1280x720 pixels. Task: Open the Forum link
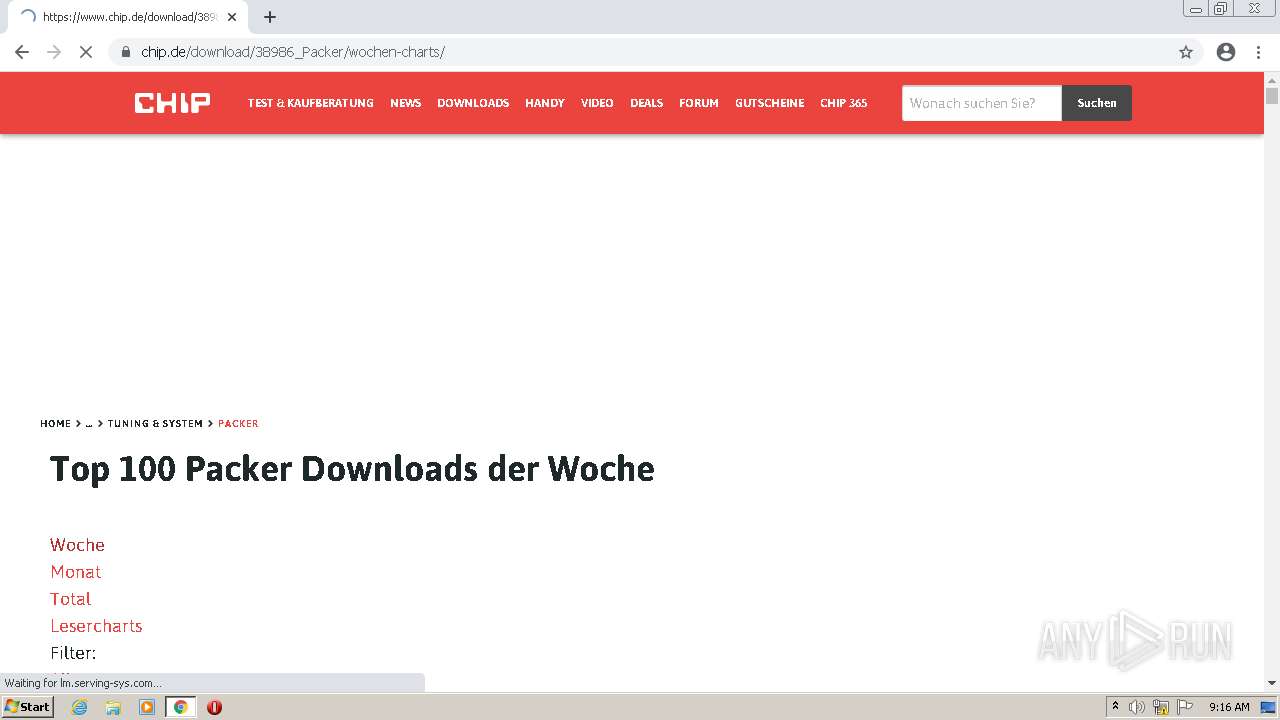[699, 103]
